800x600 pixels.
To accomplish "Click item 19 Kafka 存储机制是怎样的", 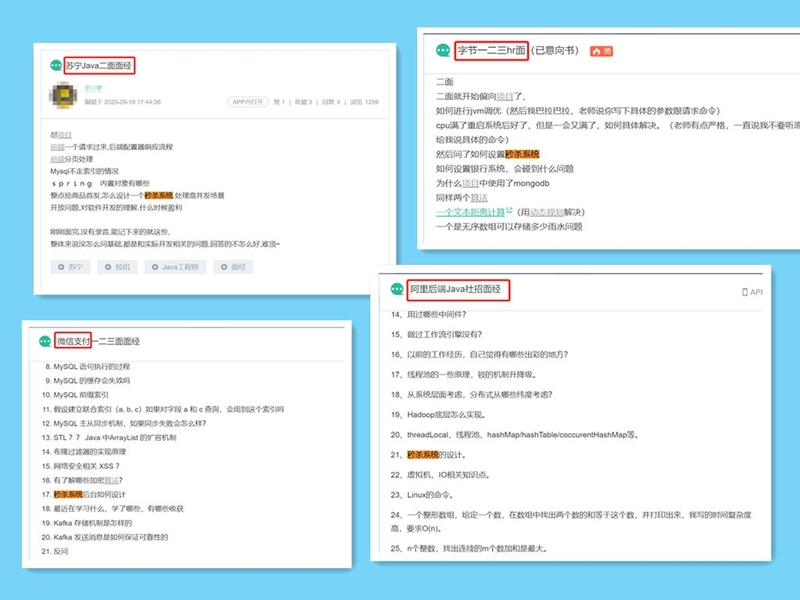I will 87,523.
